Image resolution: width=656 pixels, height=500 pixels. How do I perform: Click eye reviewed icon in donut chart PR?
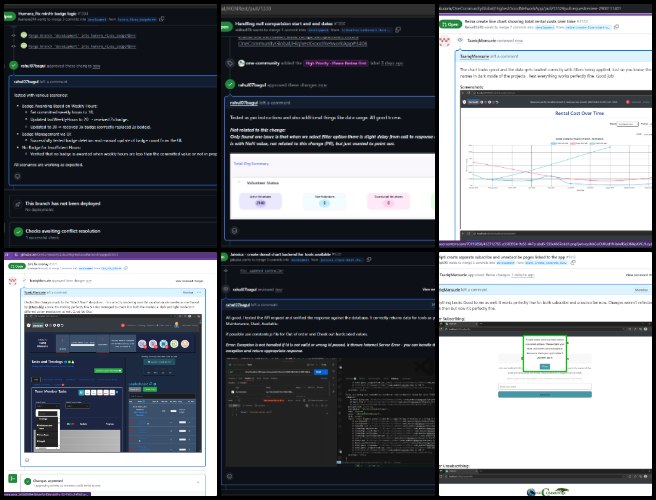[x=226, y=289]
